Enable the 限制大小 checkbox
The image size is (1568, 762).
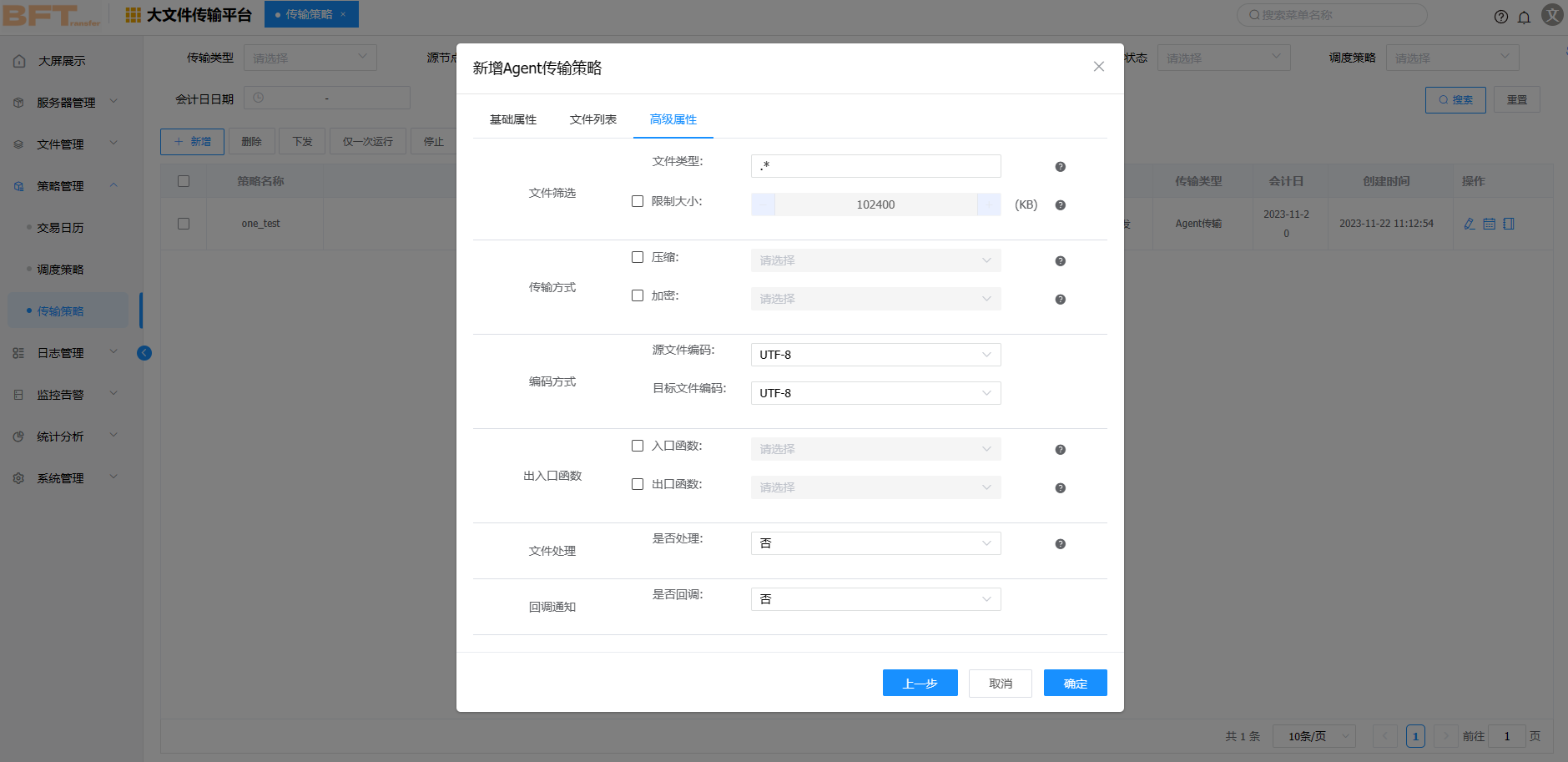pyautogui.click(x=638, y=201)
